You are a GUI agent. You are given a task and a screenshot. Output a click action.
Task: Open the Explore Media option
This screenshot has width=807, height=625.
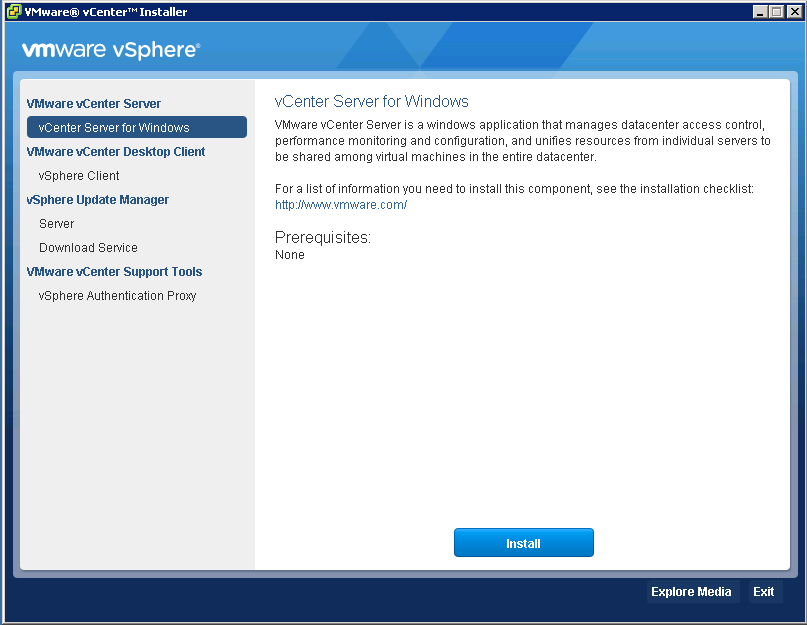click(692, 591)
